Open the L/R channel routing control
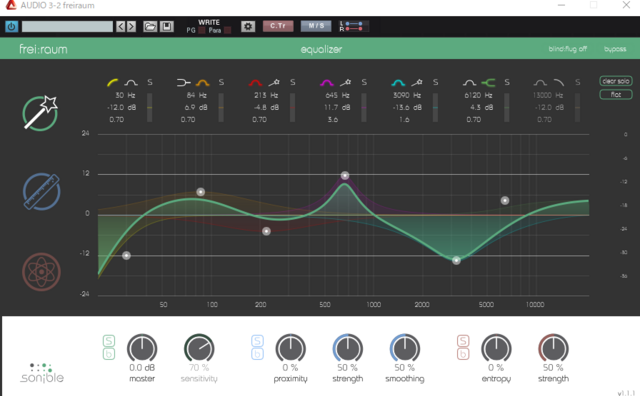This screenshot has width=640, height=396. point(354,26)
